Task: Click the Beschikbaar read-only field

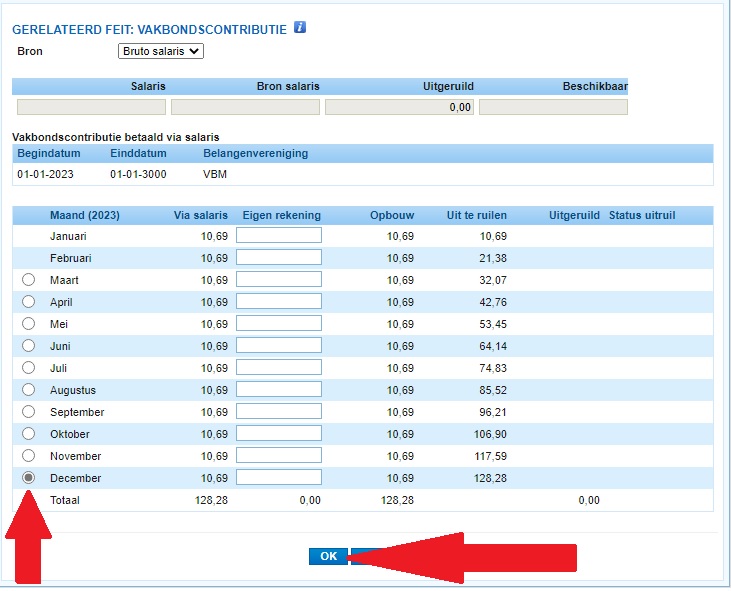Action: pos(553,107)
